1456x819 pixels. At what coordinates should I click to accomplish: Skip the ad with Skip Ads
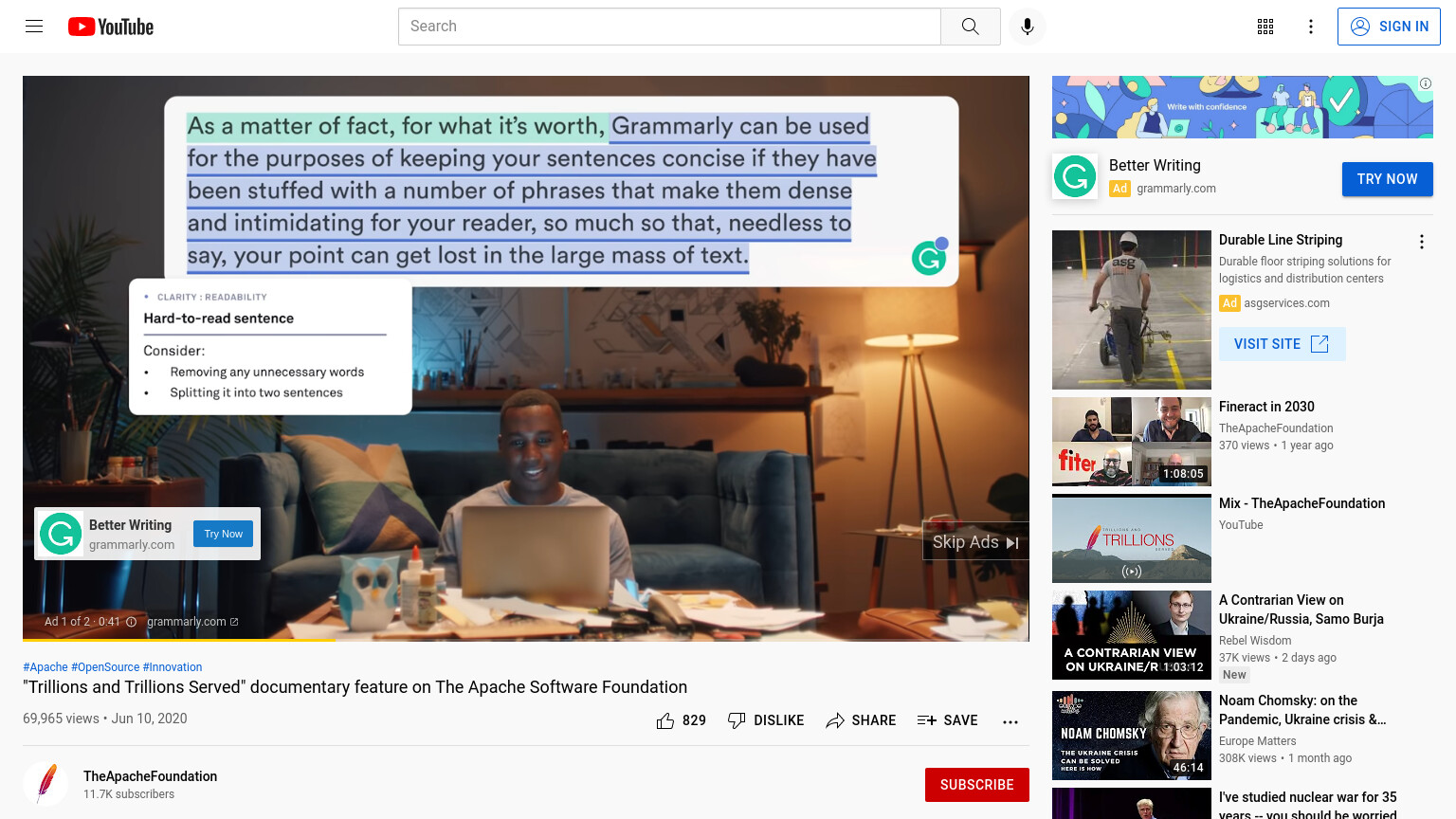[x=975, y=541]
